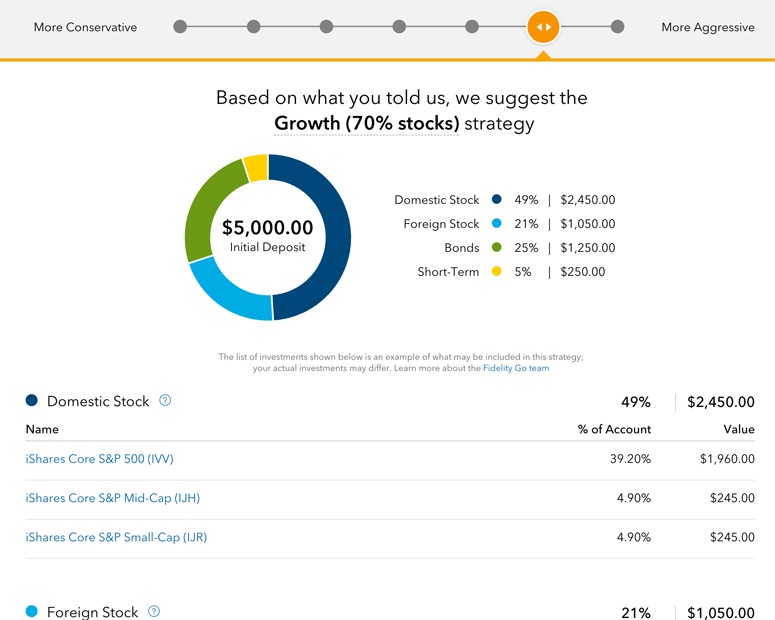This screenshot has width=775, height=620.
Task: Select the third risk level dot
Action: coord(326,27)
